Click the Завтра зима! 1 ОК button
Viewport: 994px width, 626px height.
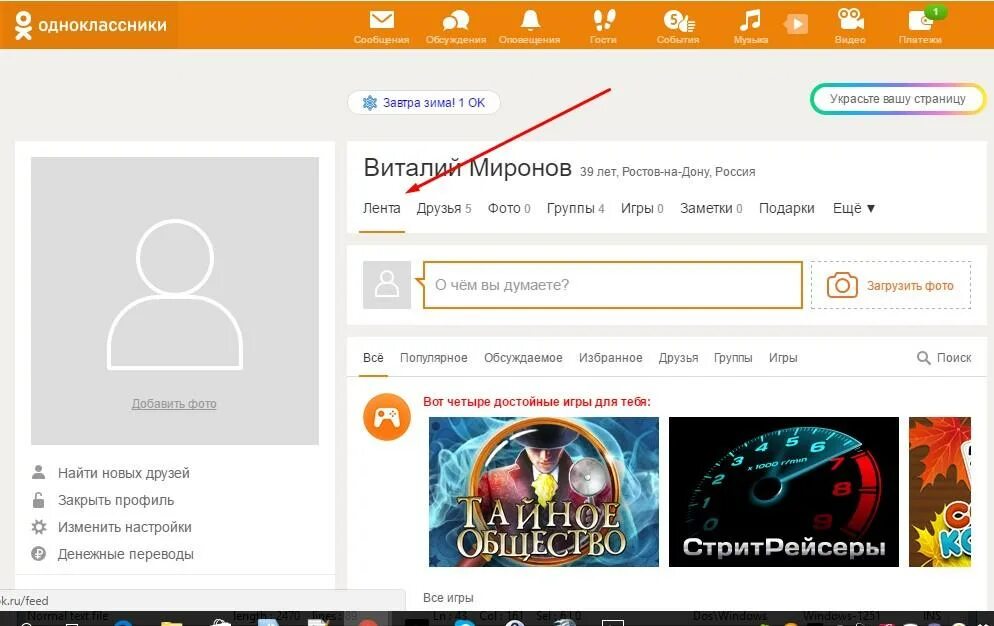(424, 103)
